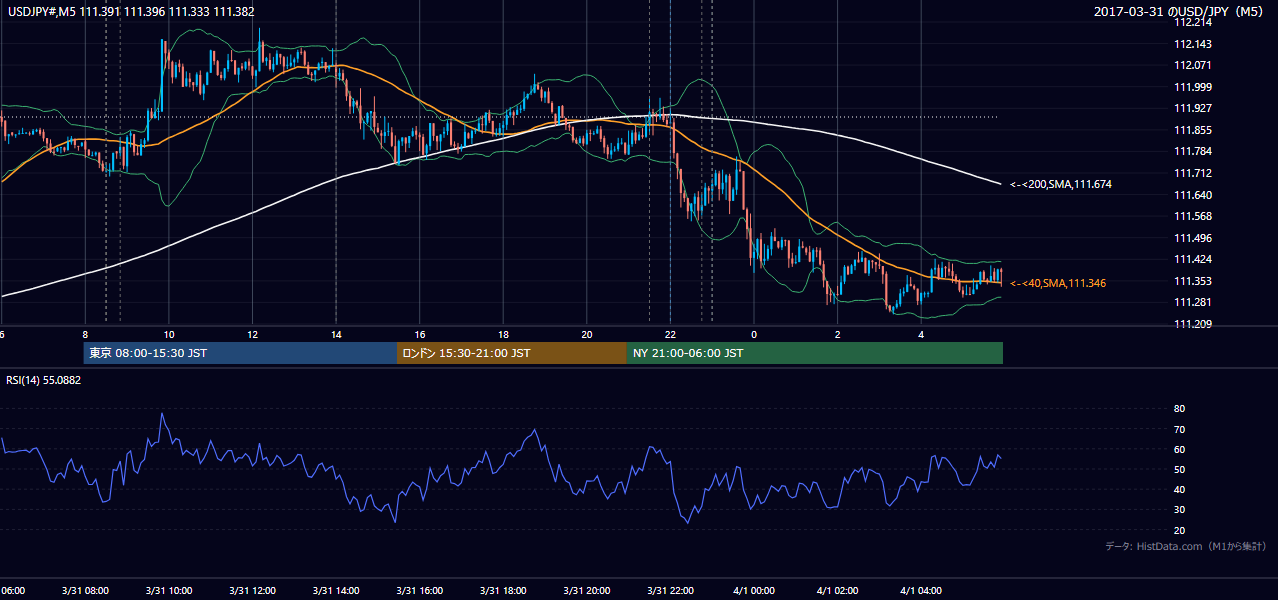
Task: Click hour marker 18 under price chart
Action: (x=503, y=335)
